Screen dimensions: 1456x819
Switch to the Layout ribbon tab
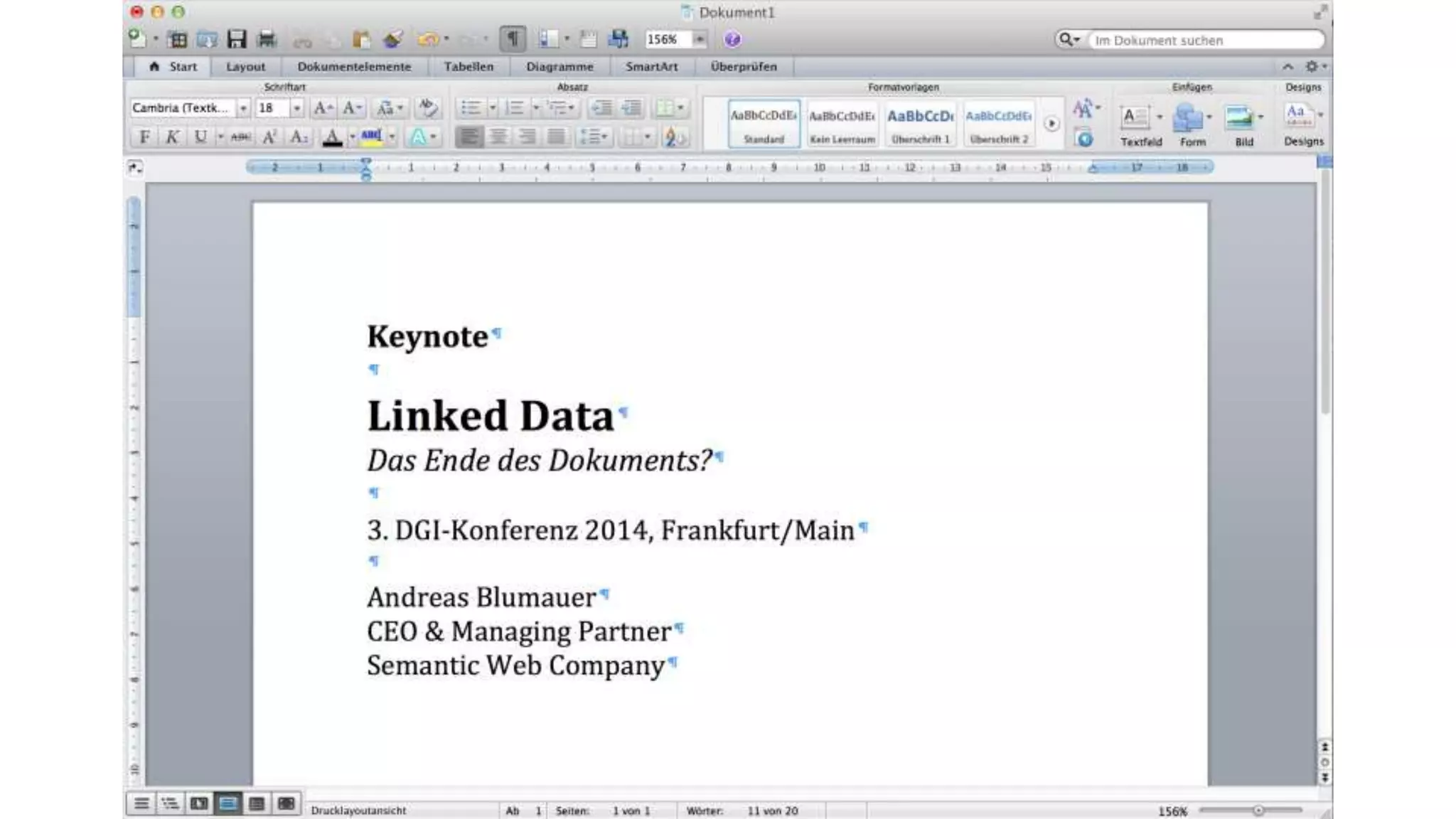point(245,66)
